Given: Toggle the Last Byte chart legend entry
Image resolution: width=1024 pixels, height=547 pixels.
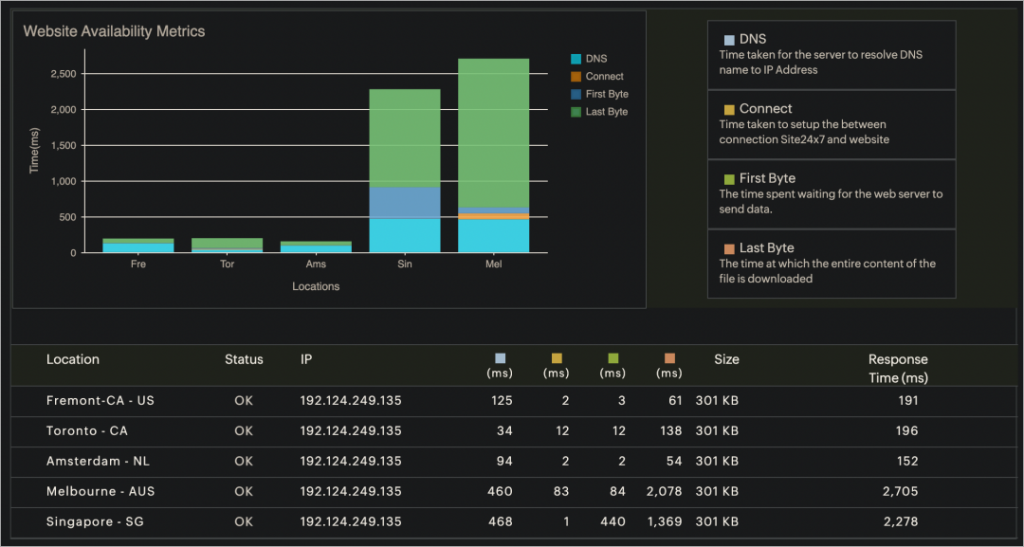Looking at the screenshot, I should (599, 112).
